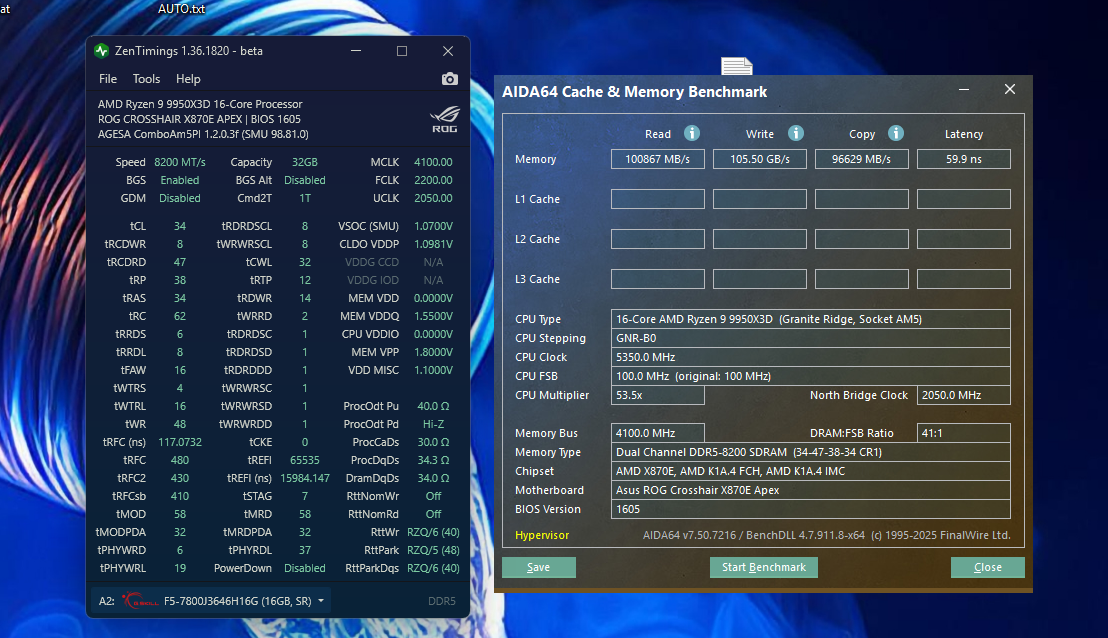1108x638 pixels.
Task: Click the Memory Read result field
Action: pyautogui.click(x=658, y=159)
